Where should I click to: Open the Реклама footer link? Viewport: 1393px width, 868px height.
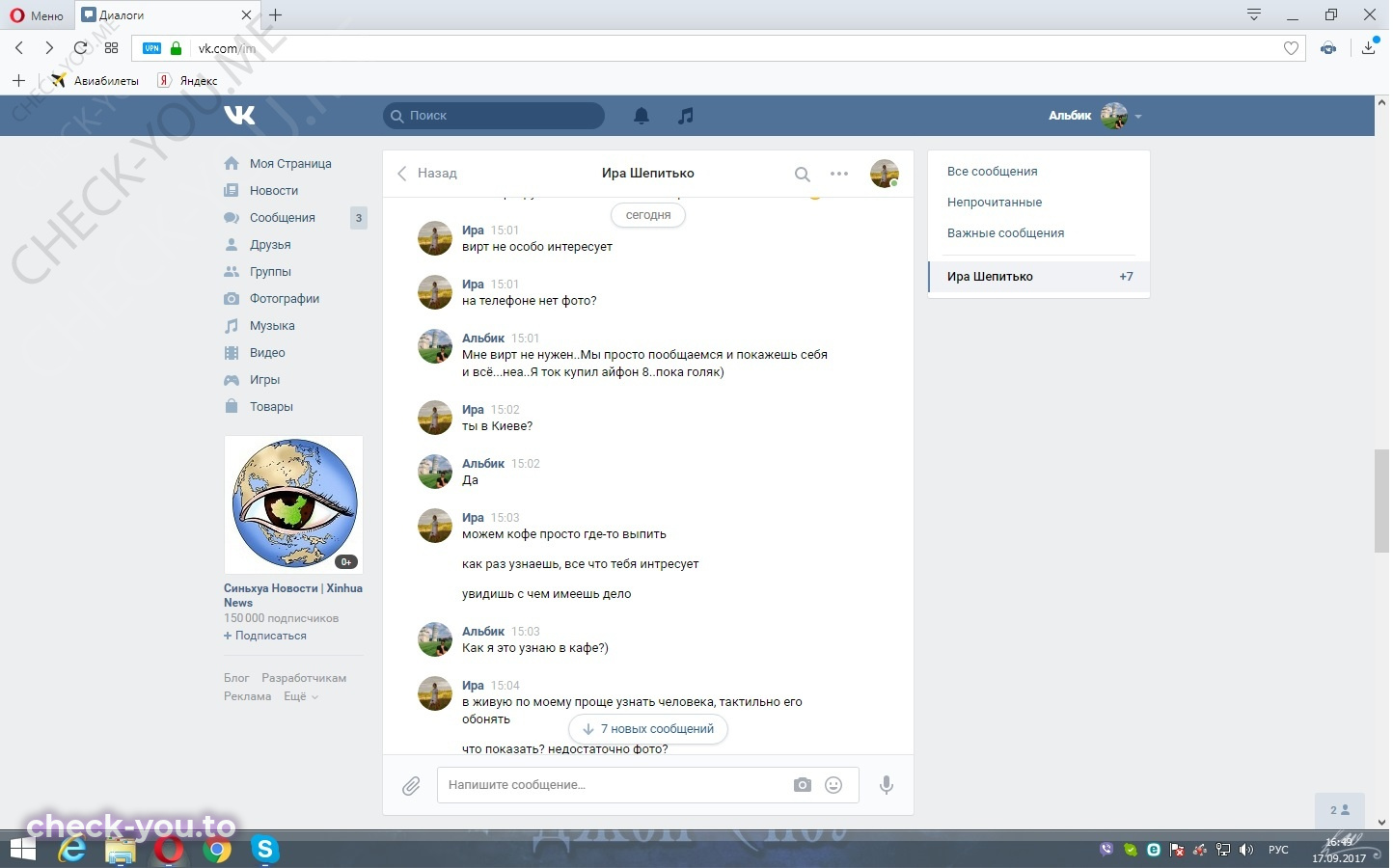click(248, 696)
